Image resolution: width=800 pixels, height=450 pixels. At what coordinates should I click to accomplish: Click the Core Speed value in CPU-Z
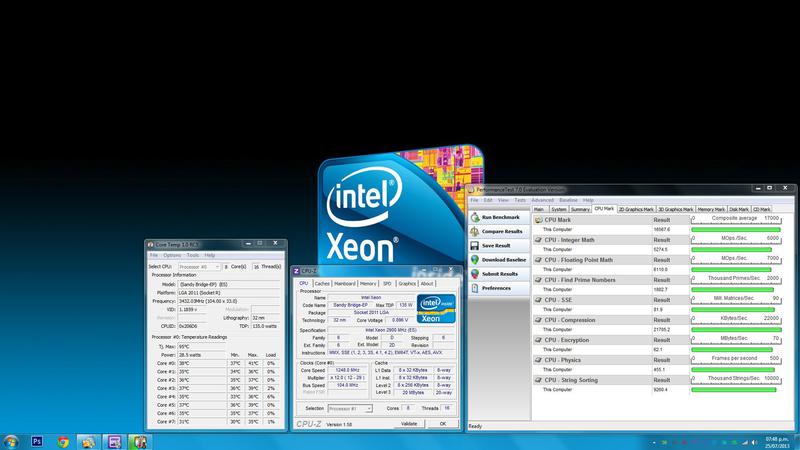(x=347, y=370)
